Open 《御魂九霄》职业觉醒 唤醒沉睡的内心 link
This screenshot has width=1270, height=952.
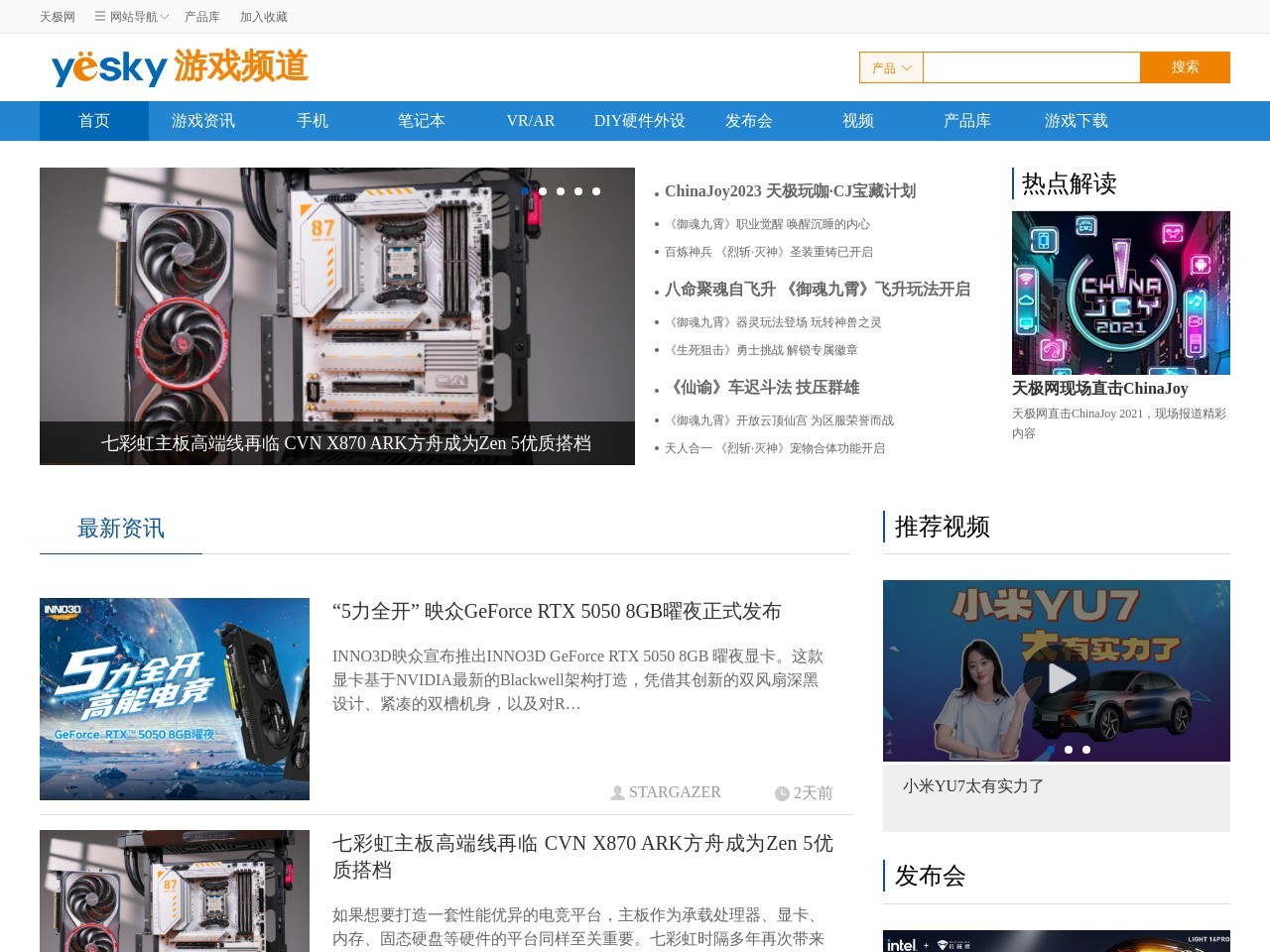coord(767,224)
